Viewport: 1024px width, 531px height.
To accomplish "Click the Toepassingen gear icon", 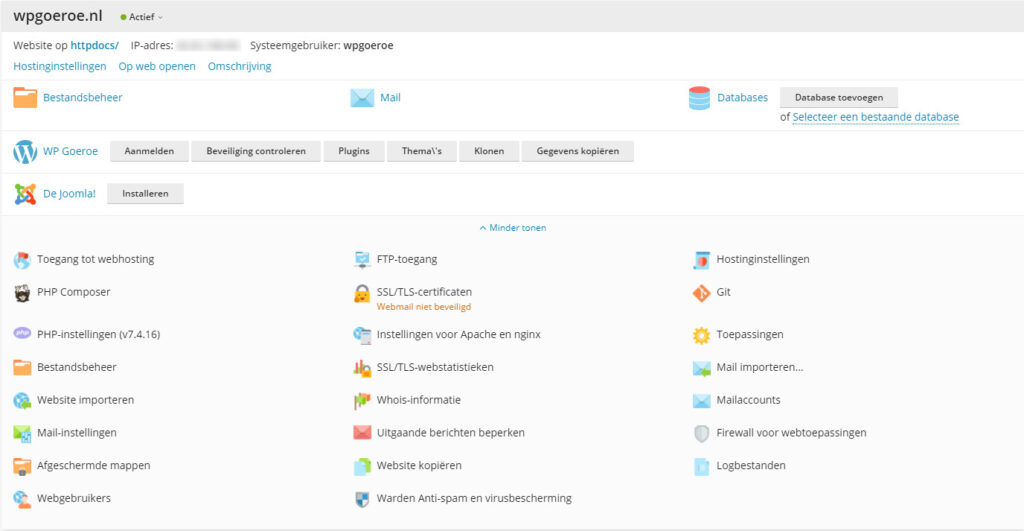I will pyautogui.click(x=701, y=335).
